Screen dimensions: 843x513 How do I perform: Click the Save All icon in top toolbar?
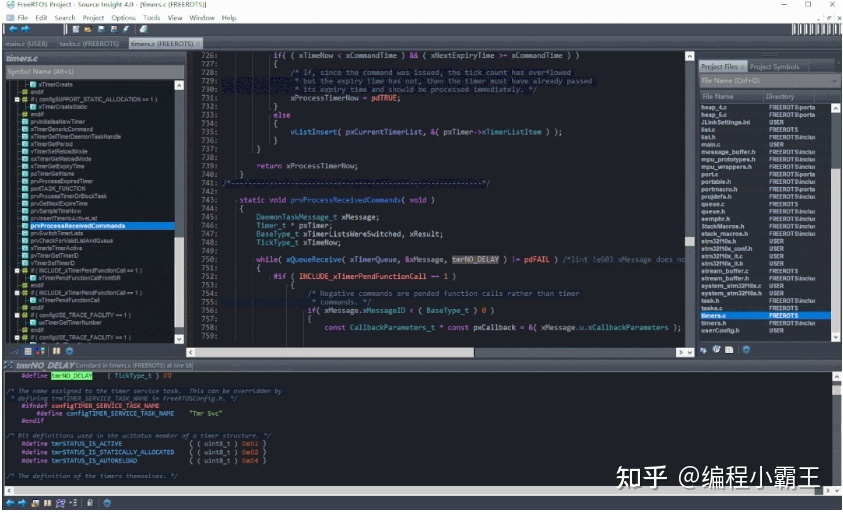tap(114, 29)
